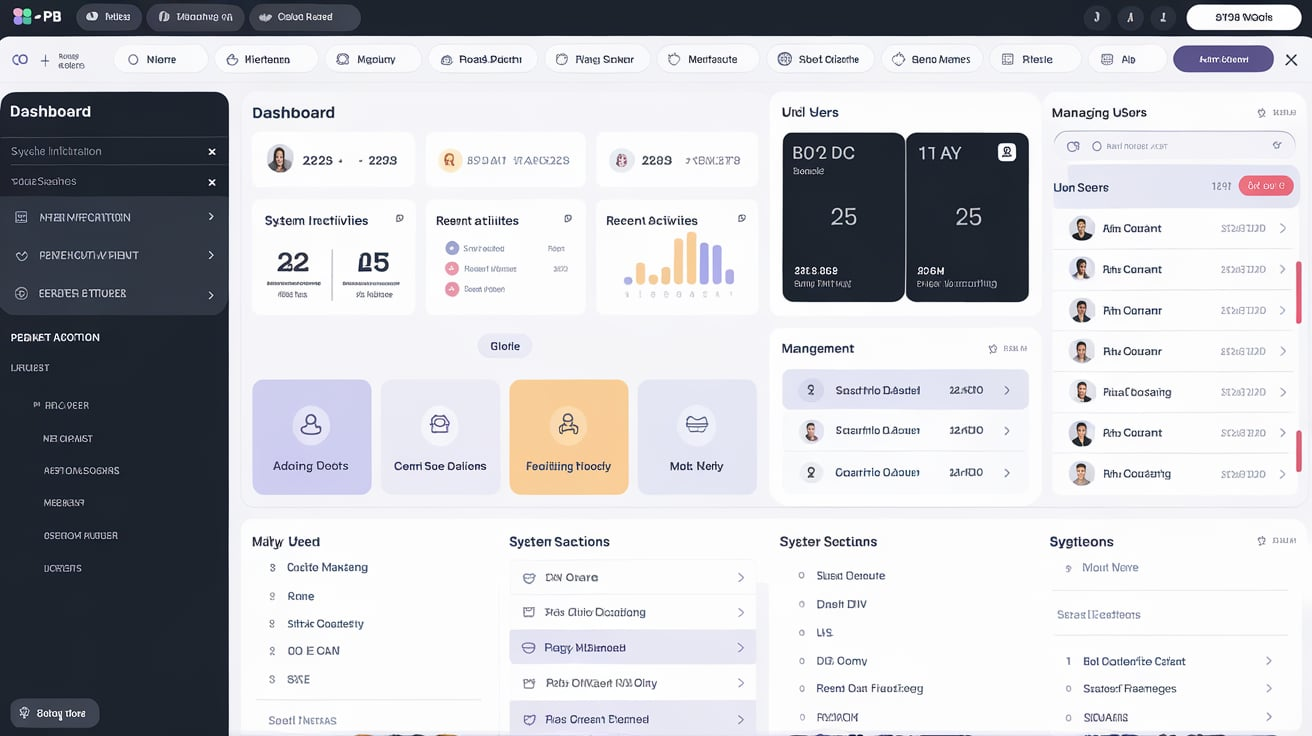This screenshot has width=1312, height=736.
Task: Click the linked-circles icon beside the plus
Action: pos(20,60)
